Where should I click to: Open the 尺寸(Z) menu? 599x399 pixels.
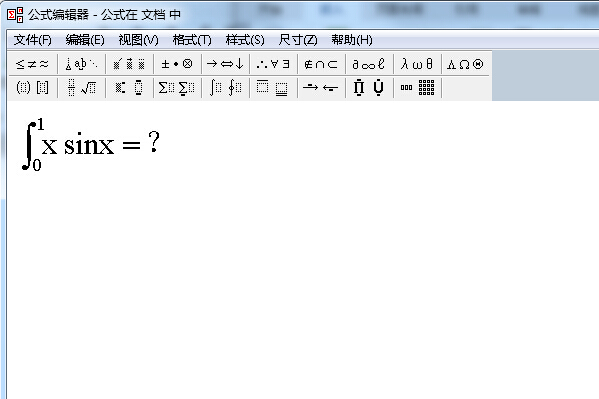pos(298,40)
